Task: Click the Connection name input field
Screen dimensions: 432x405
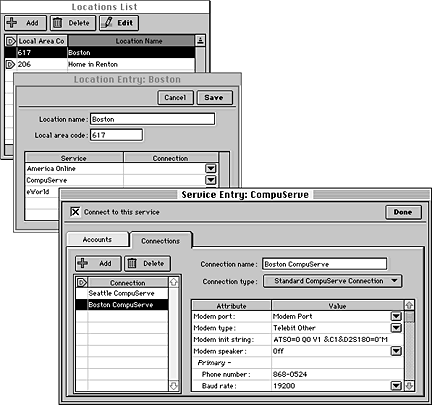Action: pyautogui.click(x=325, y=264)
